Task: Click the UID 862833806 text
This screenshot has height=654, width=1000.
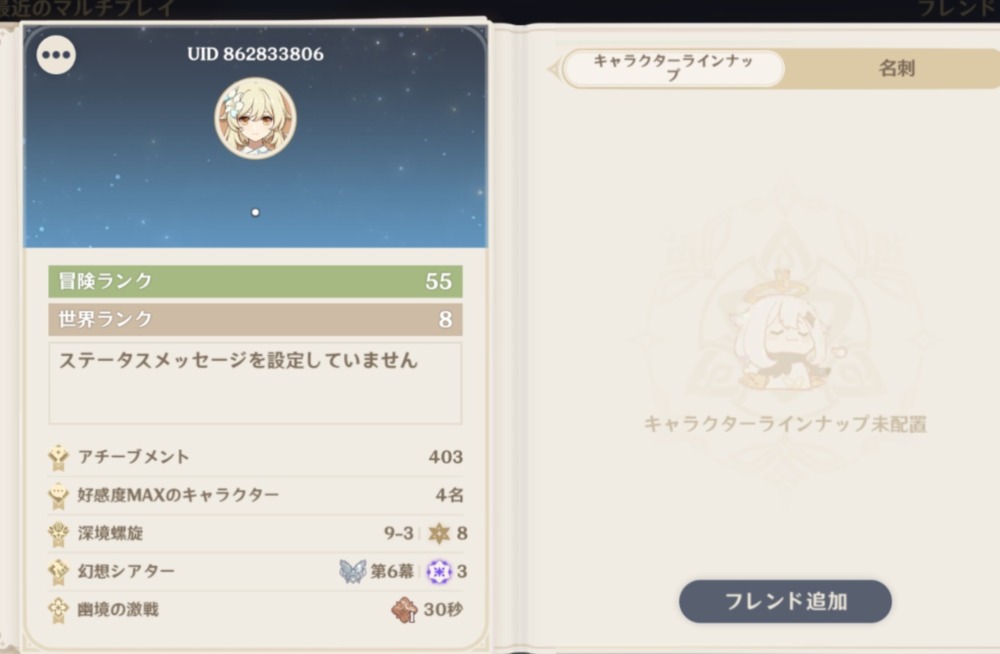Action: [x=255, y=54]
